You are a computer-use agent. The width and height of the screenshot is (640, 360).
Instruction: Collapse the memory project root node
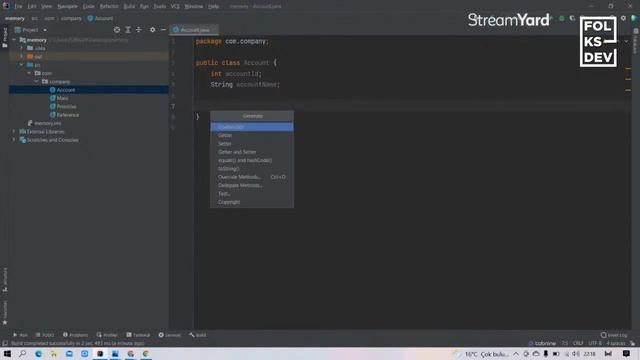coord(14,40)
